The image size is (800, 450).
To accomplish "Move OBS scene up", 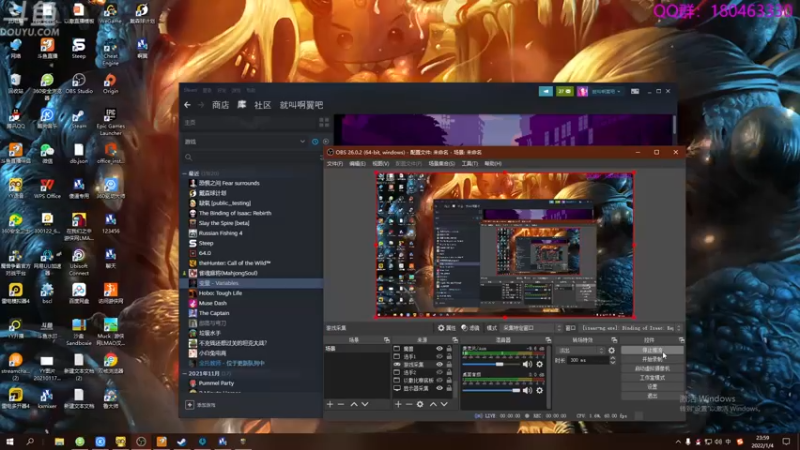I will (354, 404).
